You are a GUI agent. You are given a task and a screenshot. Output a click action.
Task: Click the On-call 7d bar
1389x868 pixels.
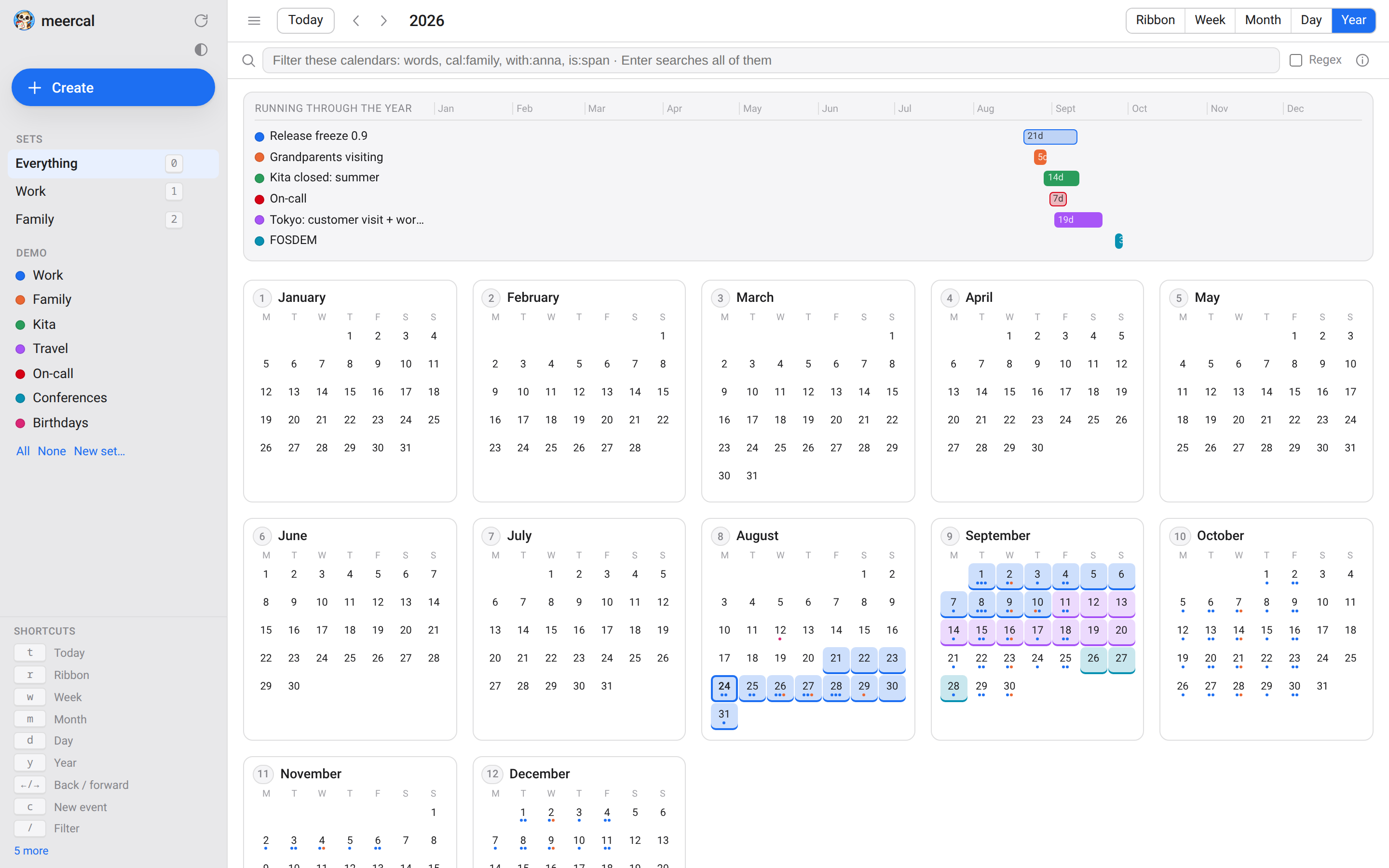[1058, 199]
